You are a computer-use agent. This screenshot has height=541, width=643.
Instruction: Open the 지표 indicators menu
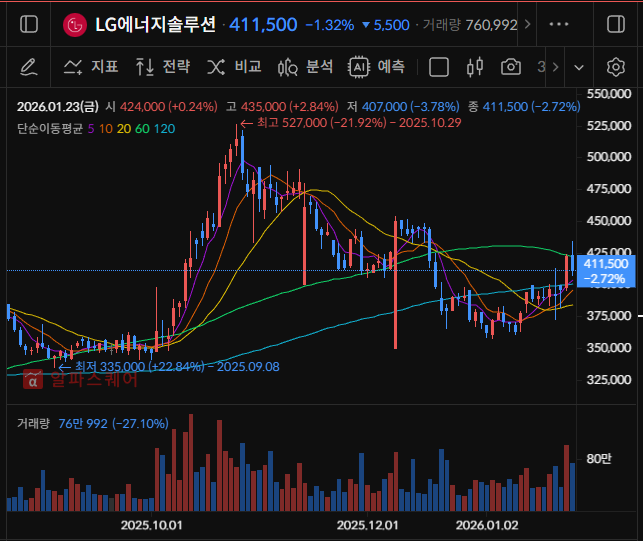click(91, 66)
